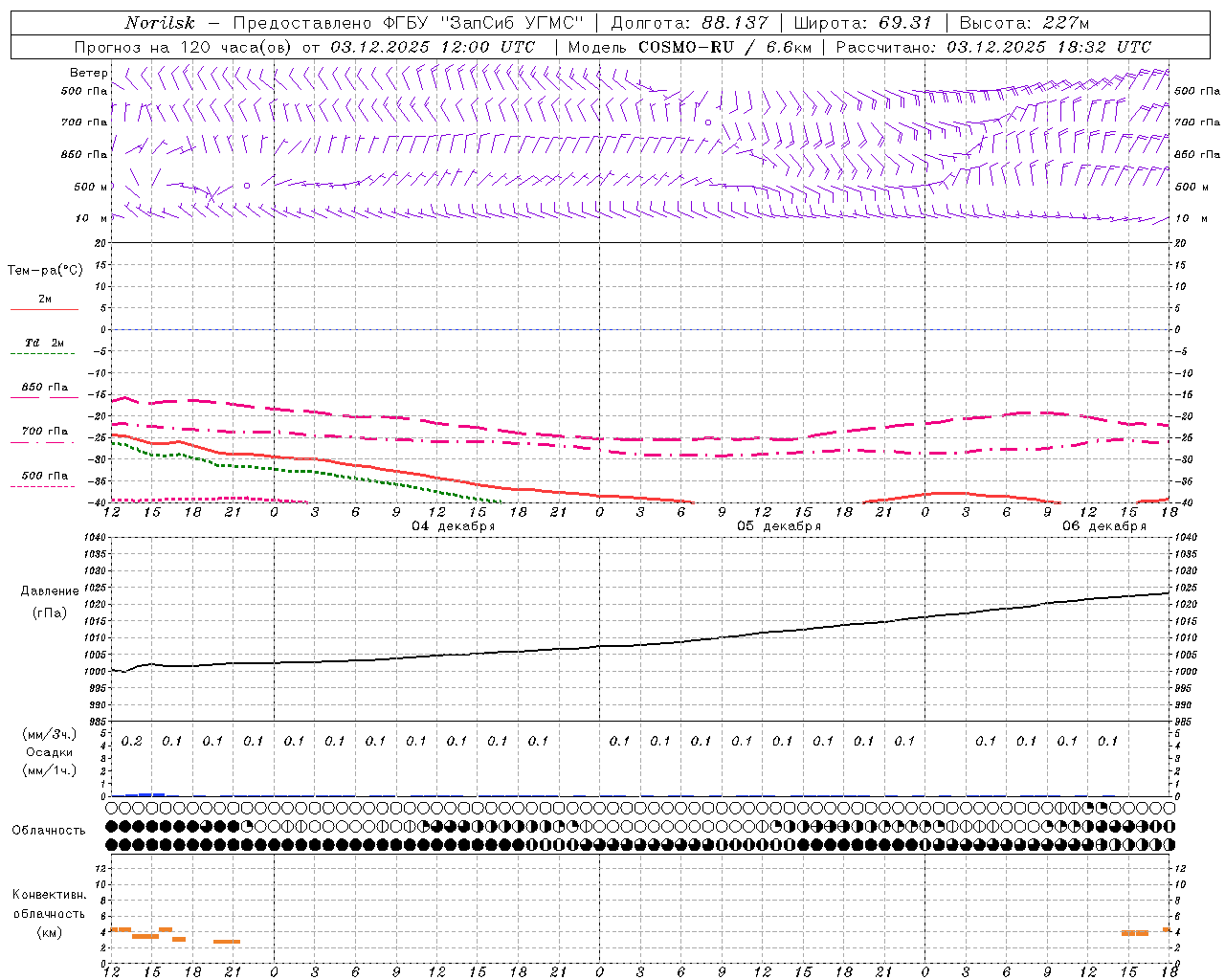
Task: Click the 06 декабря date label
Action: pyautogui.click(x=1103, y=526)
